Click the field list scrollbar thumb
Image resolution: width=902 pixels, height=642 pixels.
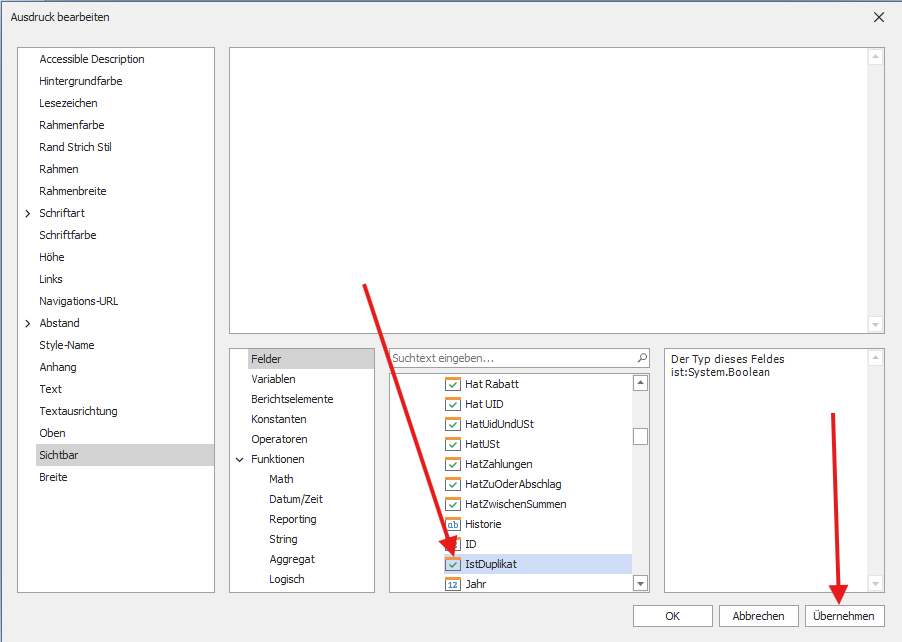[640, 436]
